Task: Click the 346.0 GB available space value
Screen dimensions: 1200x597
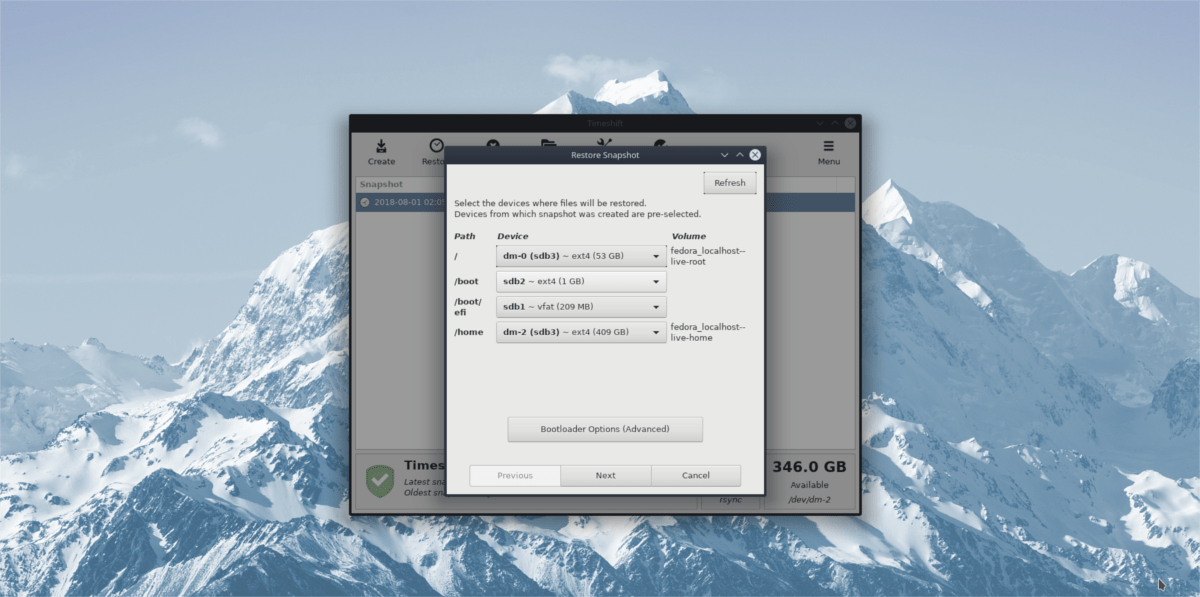Action: click(x=809, y=467)
